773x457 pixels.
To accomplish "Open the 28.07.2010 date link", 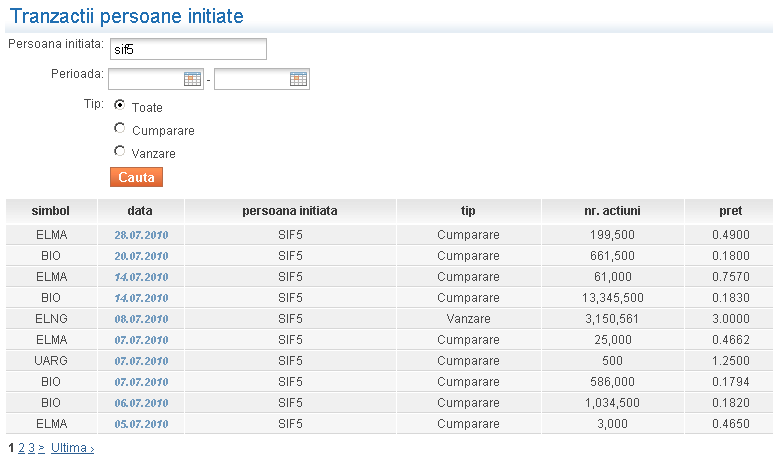I will [x=141, y=235].
